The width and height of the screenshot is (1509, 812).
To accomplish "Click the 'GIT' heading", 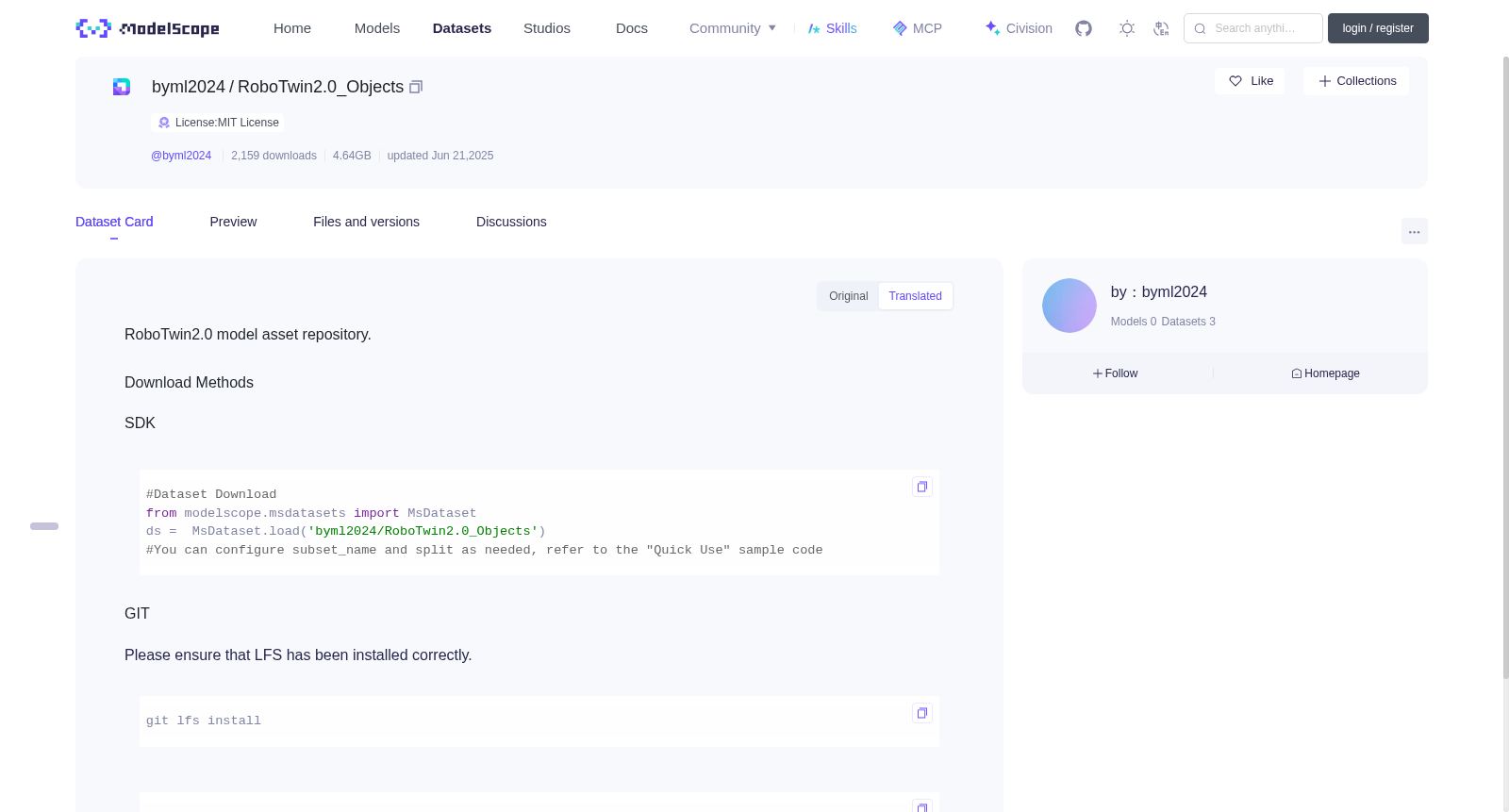I will pos(137,614).
